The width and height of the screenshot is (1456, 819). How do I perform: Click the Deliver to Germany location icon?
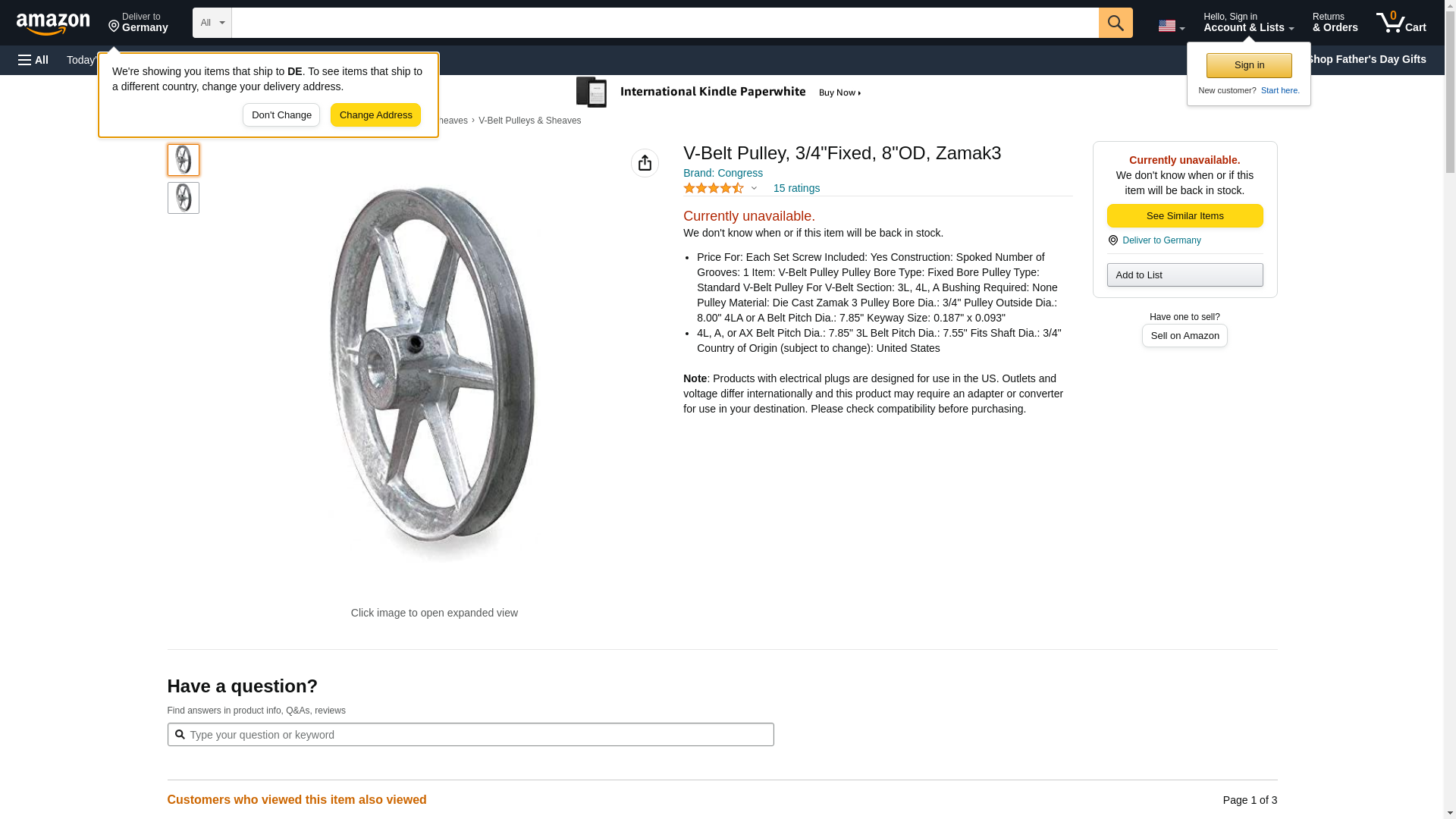(x=1112, y=240)
